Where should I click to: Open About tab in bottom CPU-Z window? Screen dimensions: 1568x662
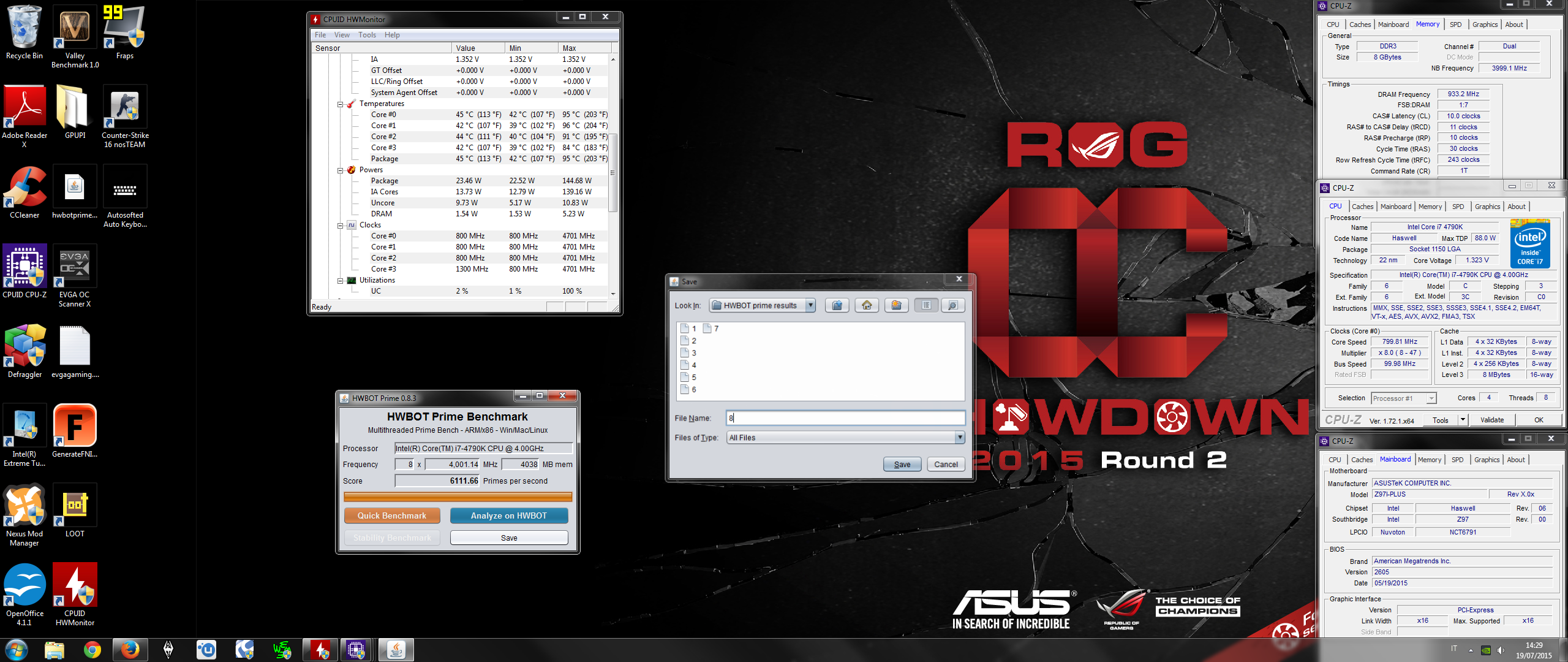[x=1515, y=460]
